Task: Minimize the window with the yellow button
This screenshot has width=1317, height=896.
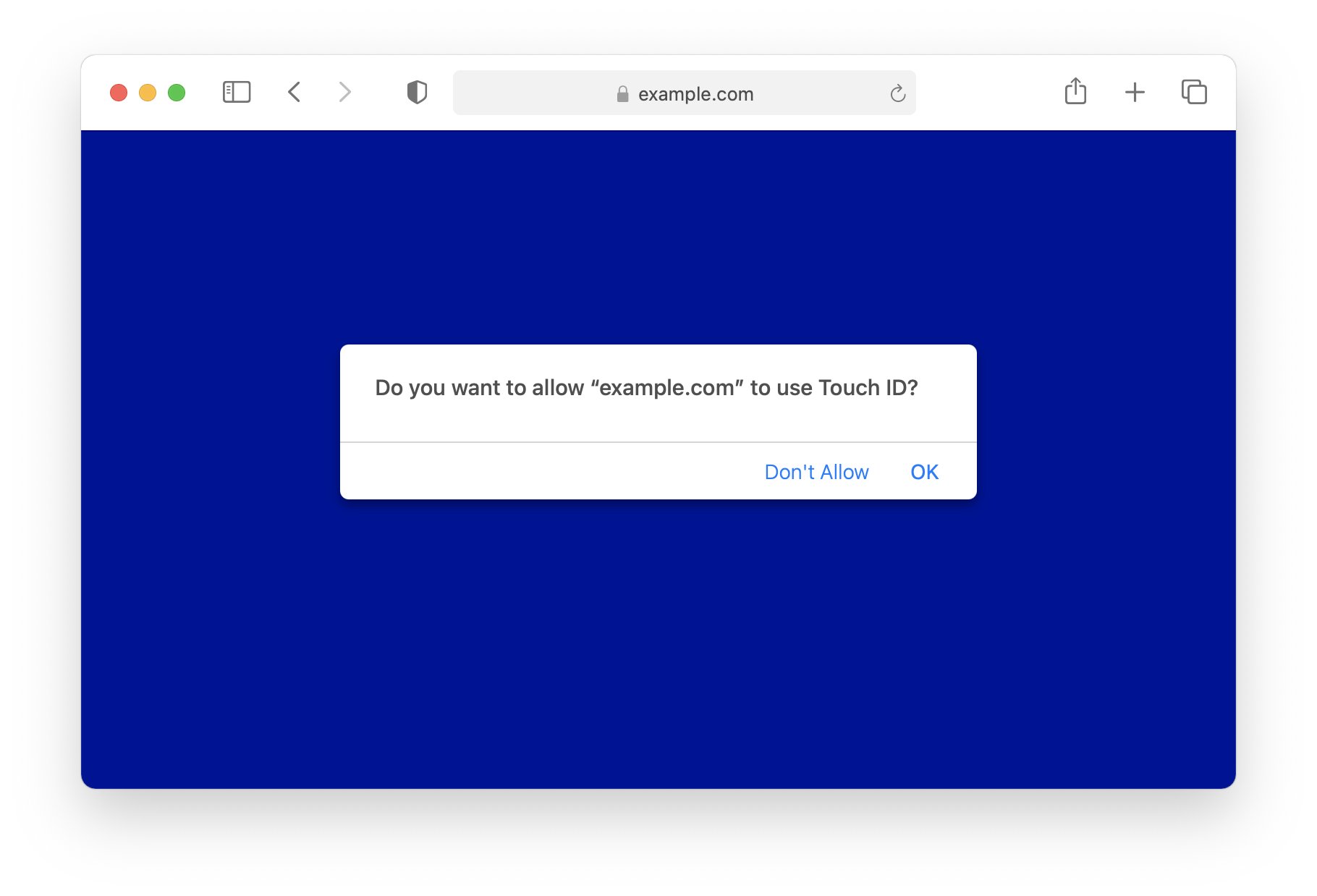Action: [147, 92]
